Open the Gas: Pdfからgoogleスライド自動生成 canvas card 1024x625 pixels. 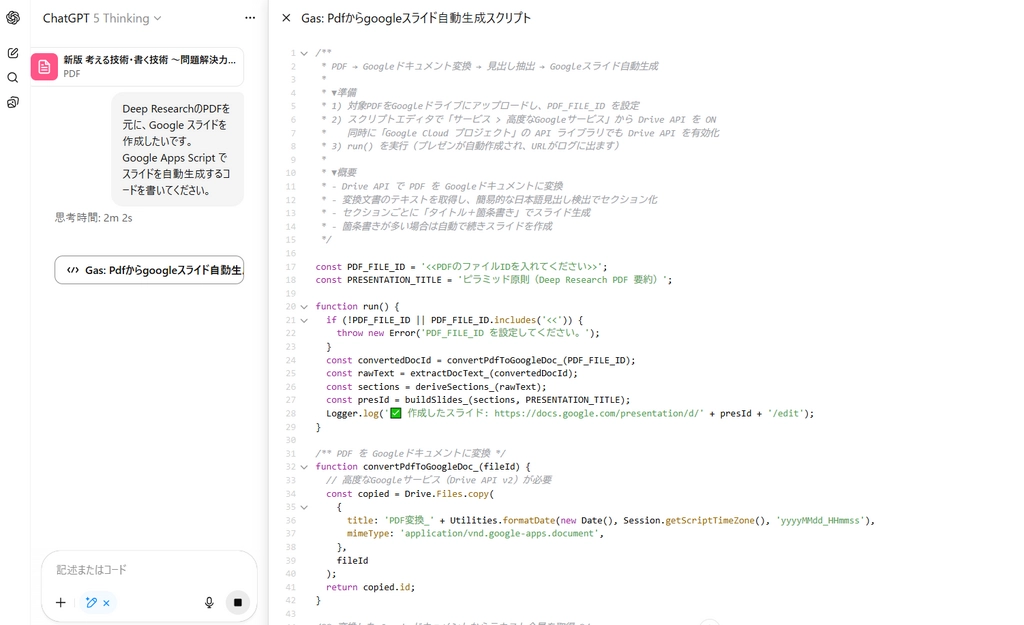click(x=149, y=270)
